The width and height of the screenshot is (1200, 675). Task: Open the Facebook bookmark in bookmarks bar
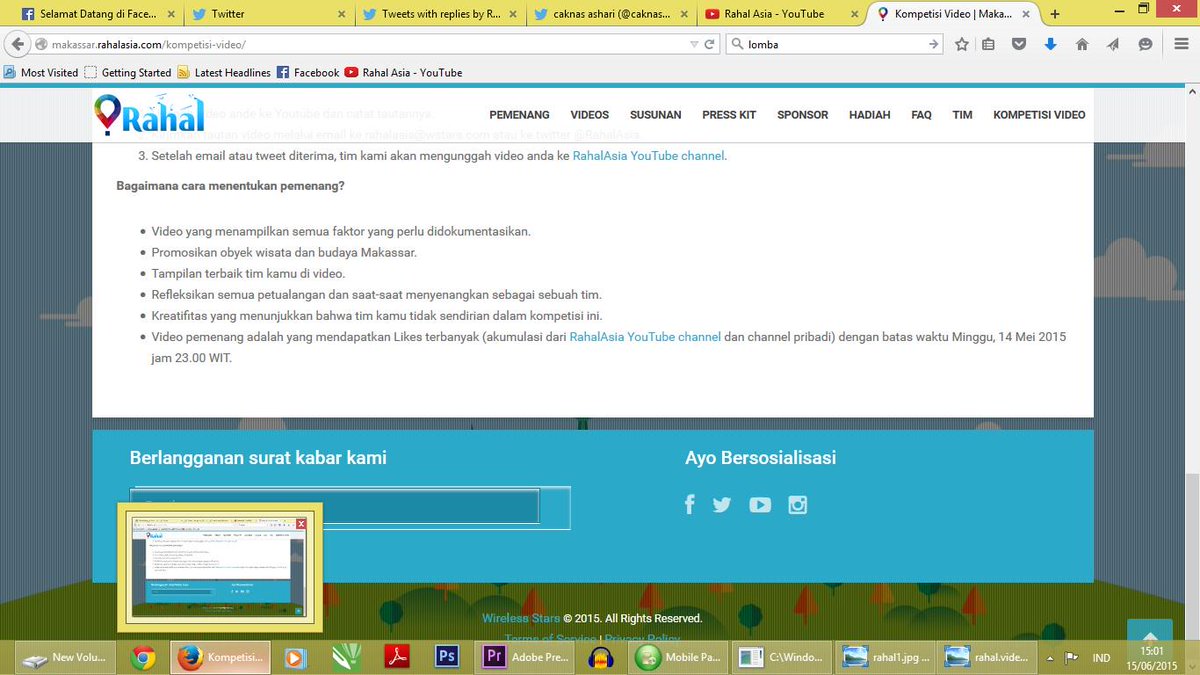tap(308, 72)
